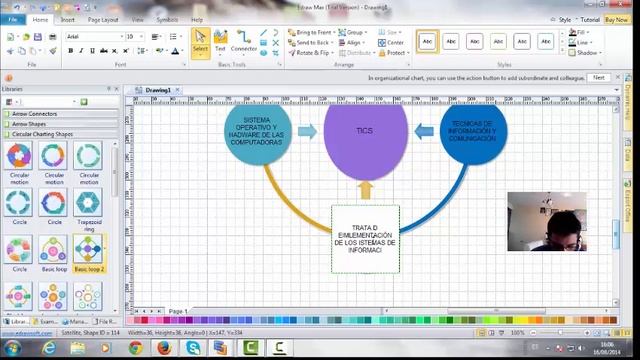
Task: Toggle Underline formatting
Action: pos(92,51)
